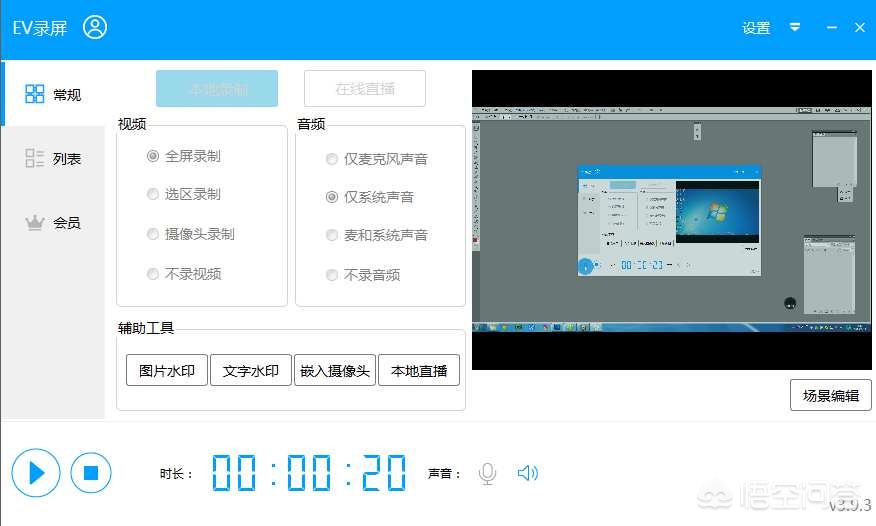Choose 仅麦克风声音 audio option
The image size is (876, 526).
point(377,159)
